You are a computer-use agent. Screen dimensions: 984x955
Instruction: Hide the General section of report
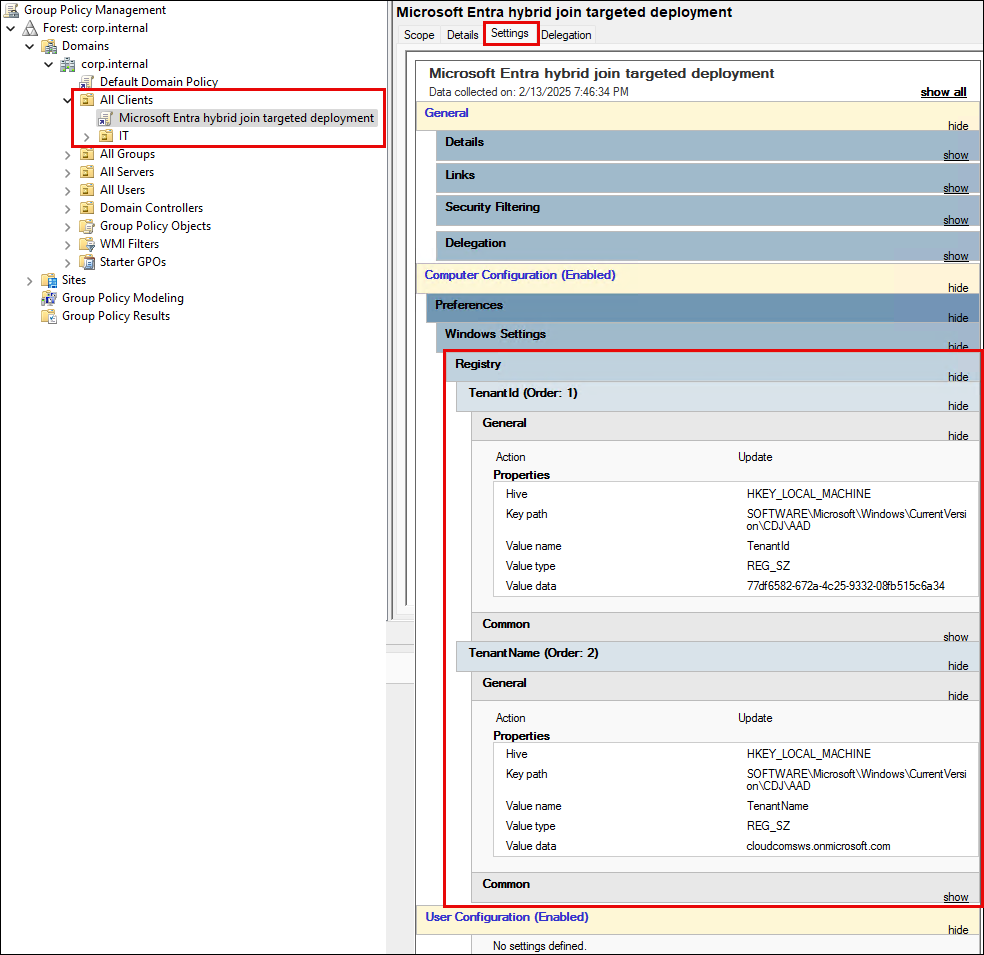pyautogui.click(x=958, y=126)
